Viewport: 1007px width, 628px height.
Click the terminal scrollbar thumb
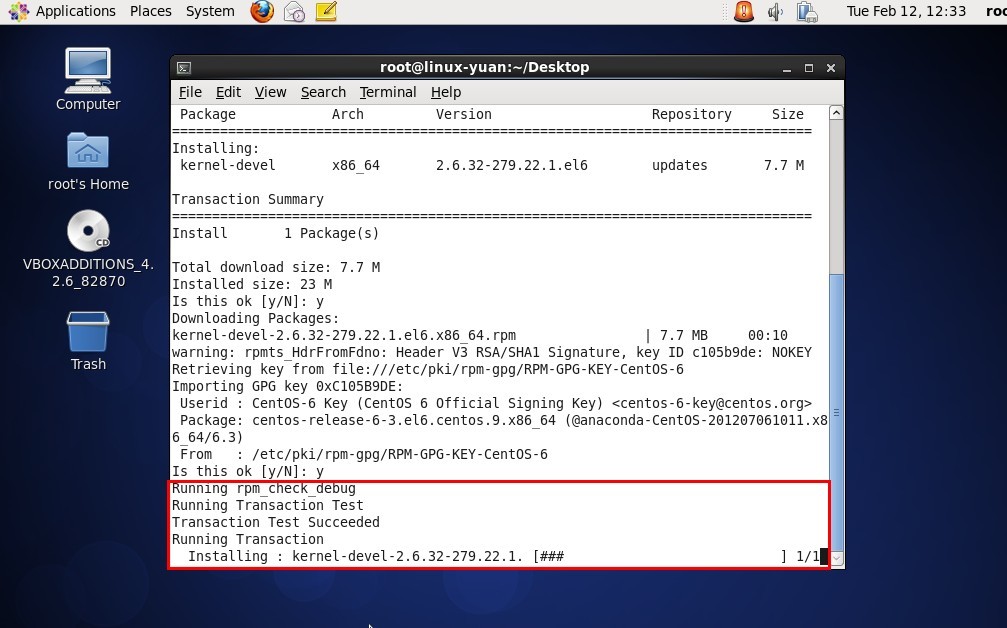[836, 412]
